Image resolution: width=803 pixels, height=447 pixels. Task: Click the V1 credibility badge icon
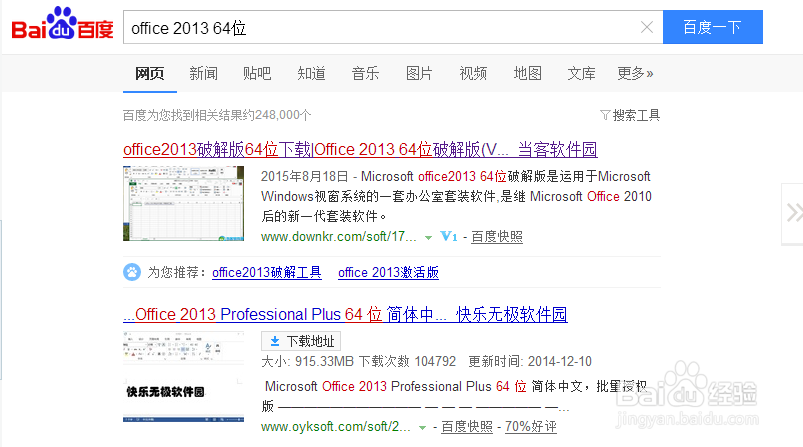(449, 237)
